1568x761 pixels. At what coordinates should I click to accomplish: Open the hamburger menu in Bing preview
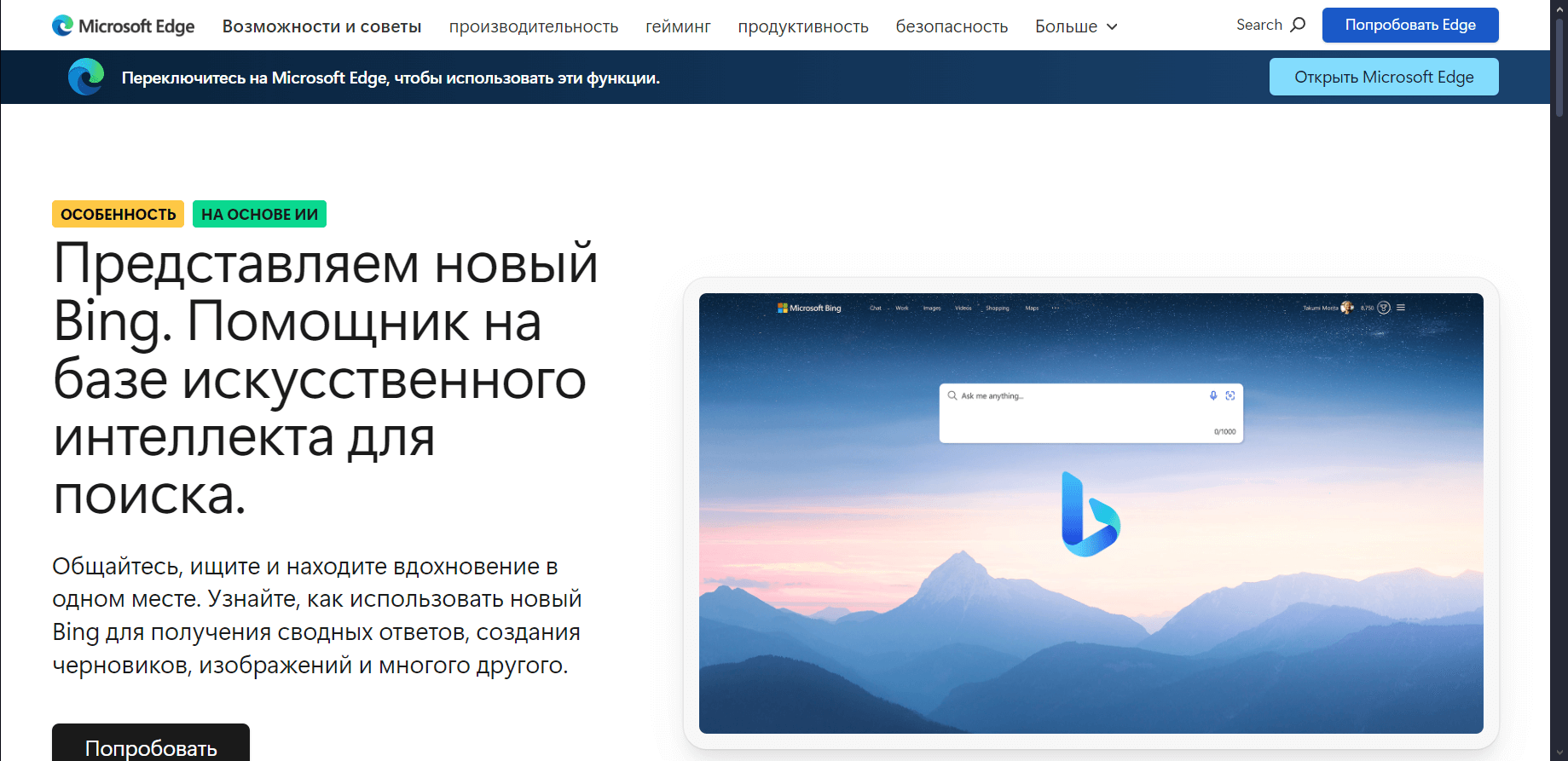click(x=1401, y=308)
